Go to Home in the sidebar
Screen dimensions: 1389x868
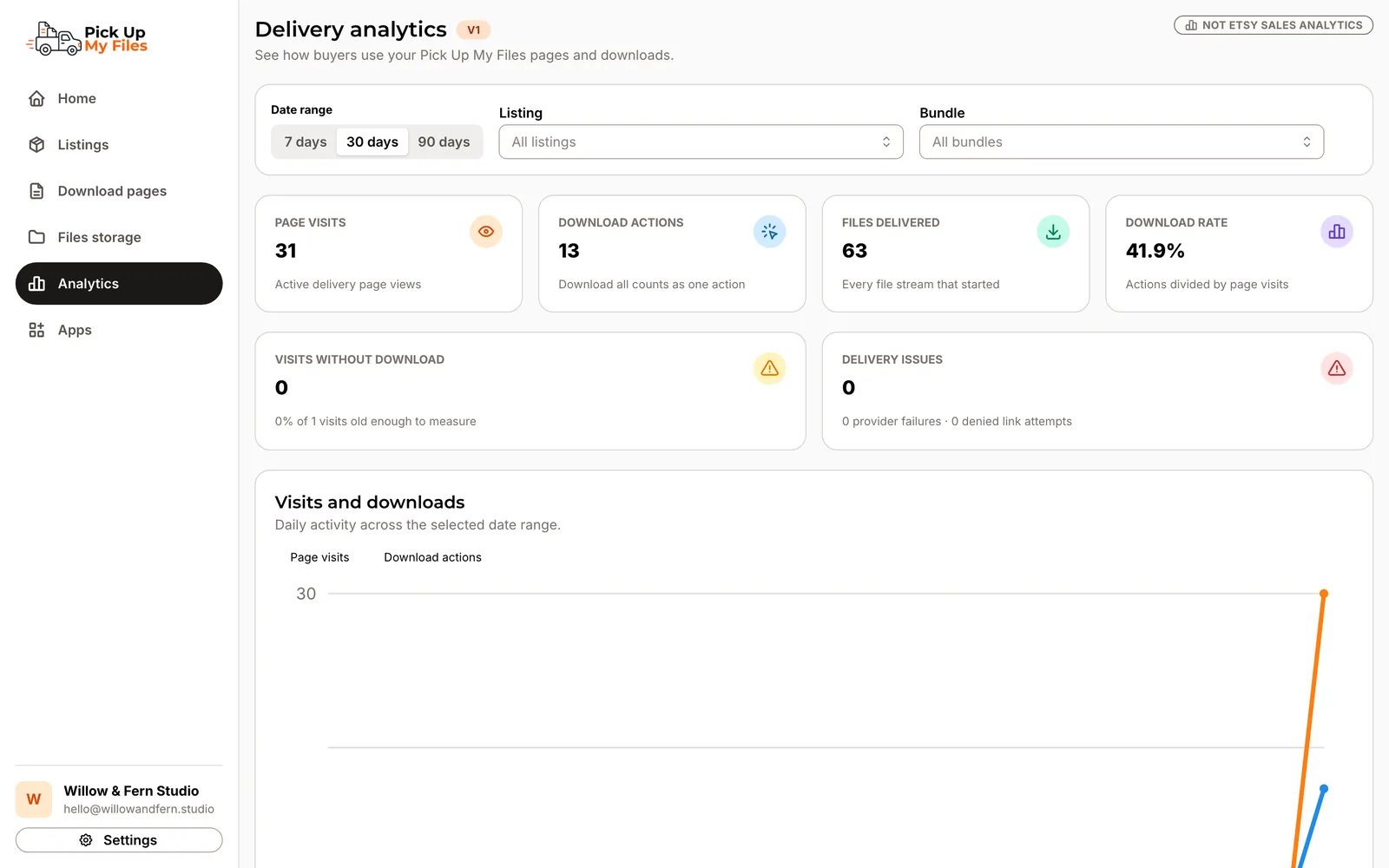[119, 98]
